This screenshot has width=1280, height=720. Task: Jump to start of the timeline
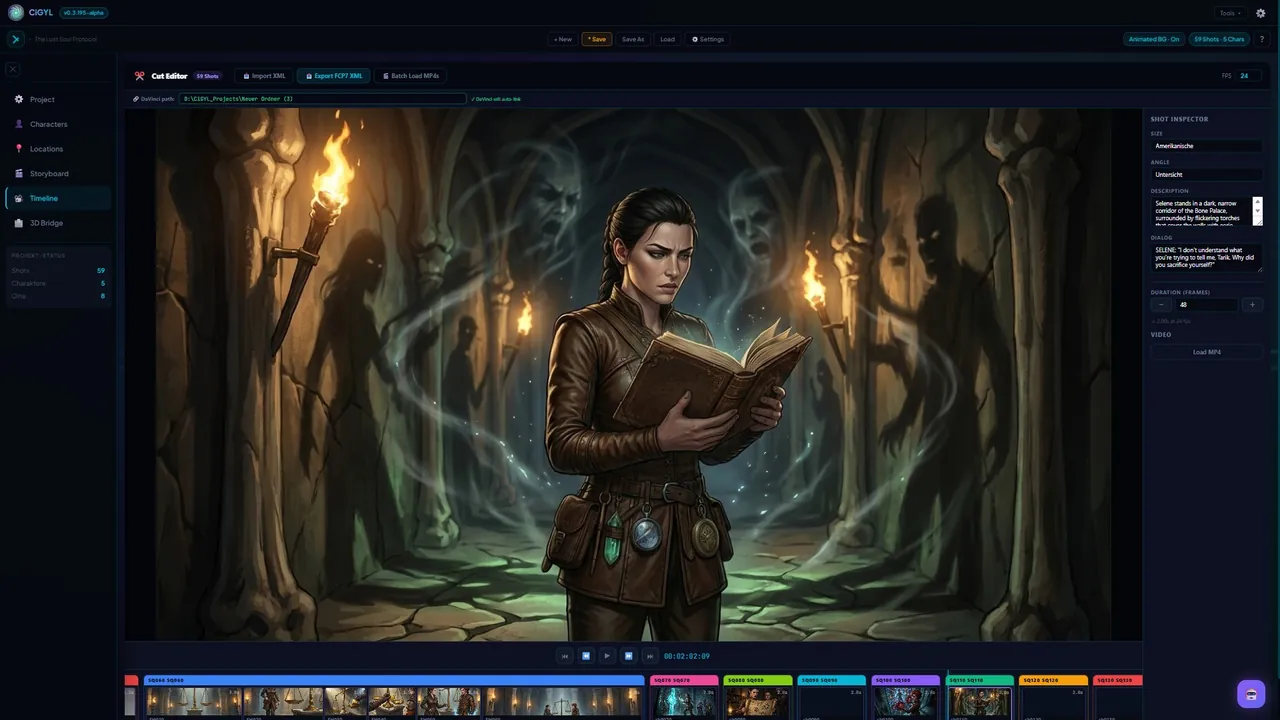click(x=565, y=656)
